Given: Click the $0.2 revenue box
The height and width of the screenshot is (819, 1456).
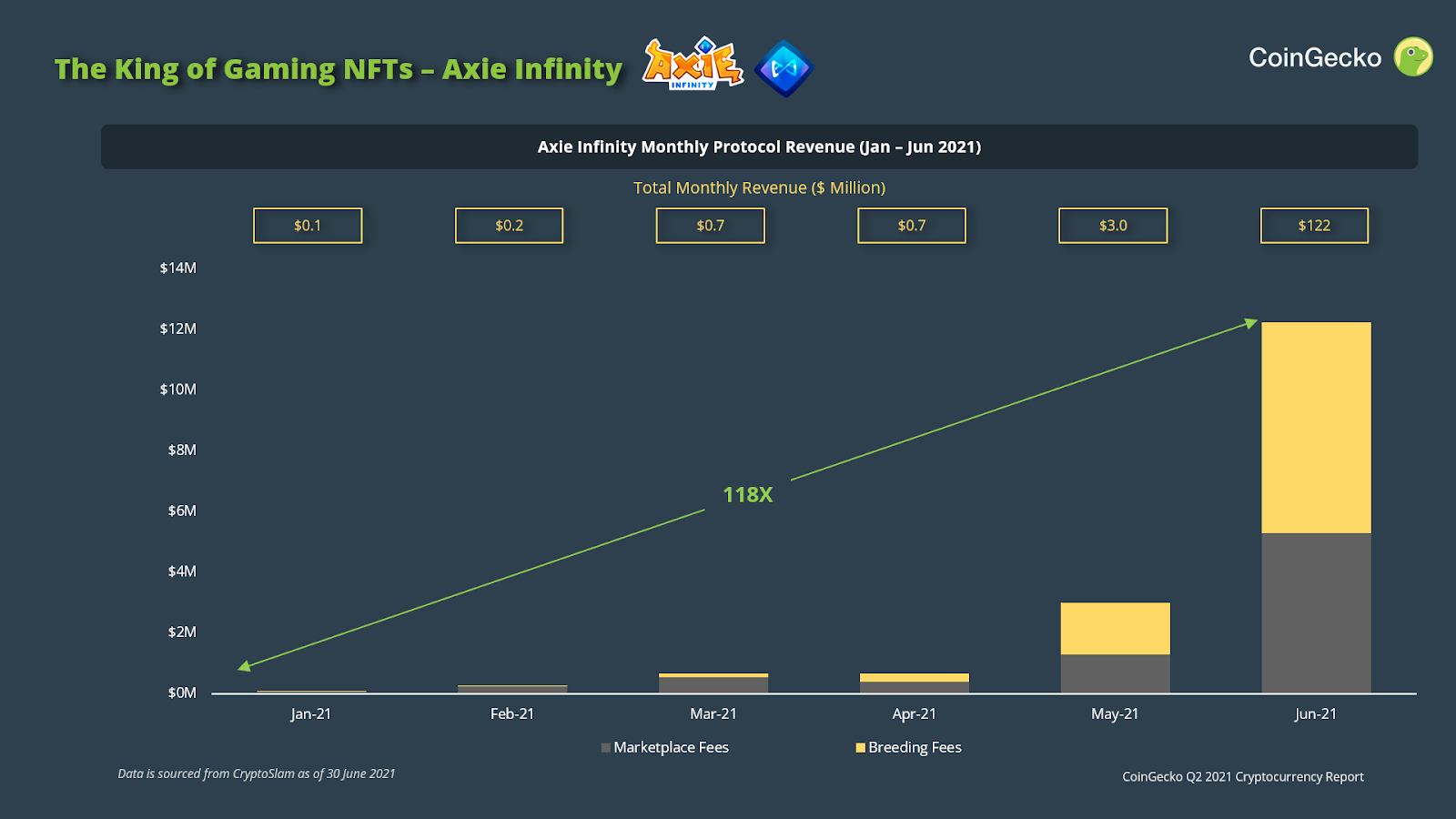Looking at the screenshot, I should (509, 226).
